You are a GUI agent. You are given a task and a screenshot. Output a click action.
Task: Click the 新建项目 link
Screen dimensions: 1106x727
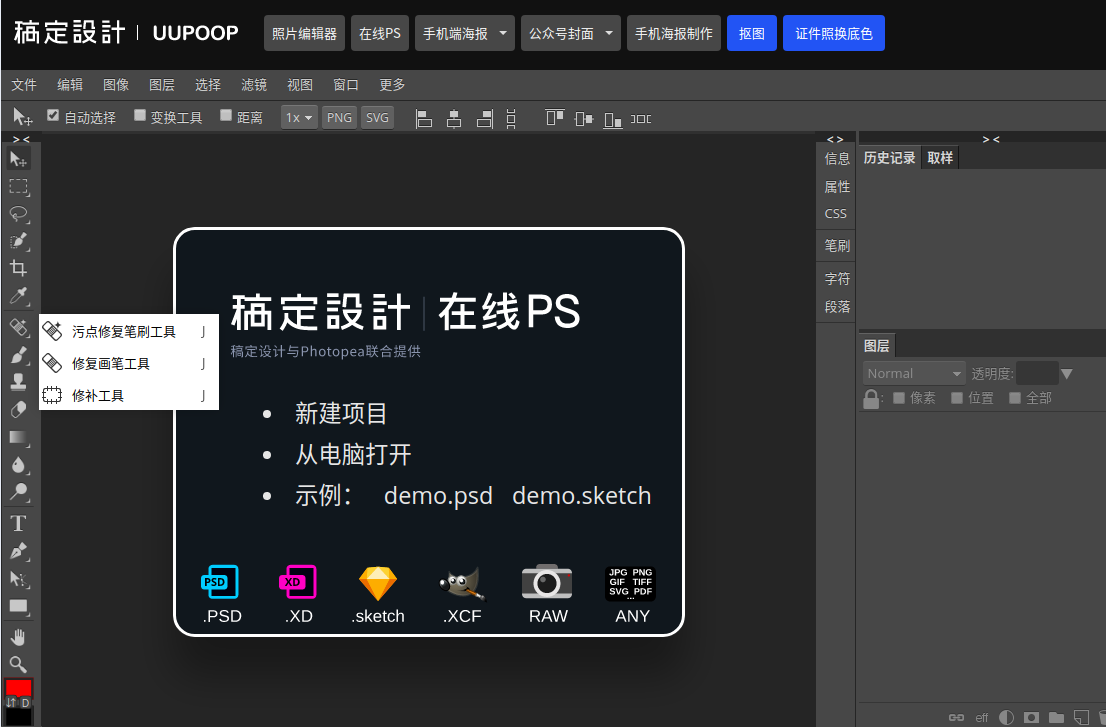[x=341, y=413]
